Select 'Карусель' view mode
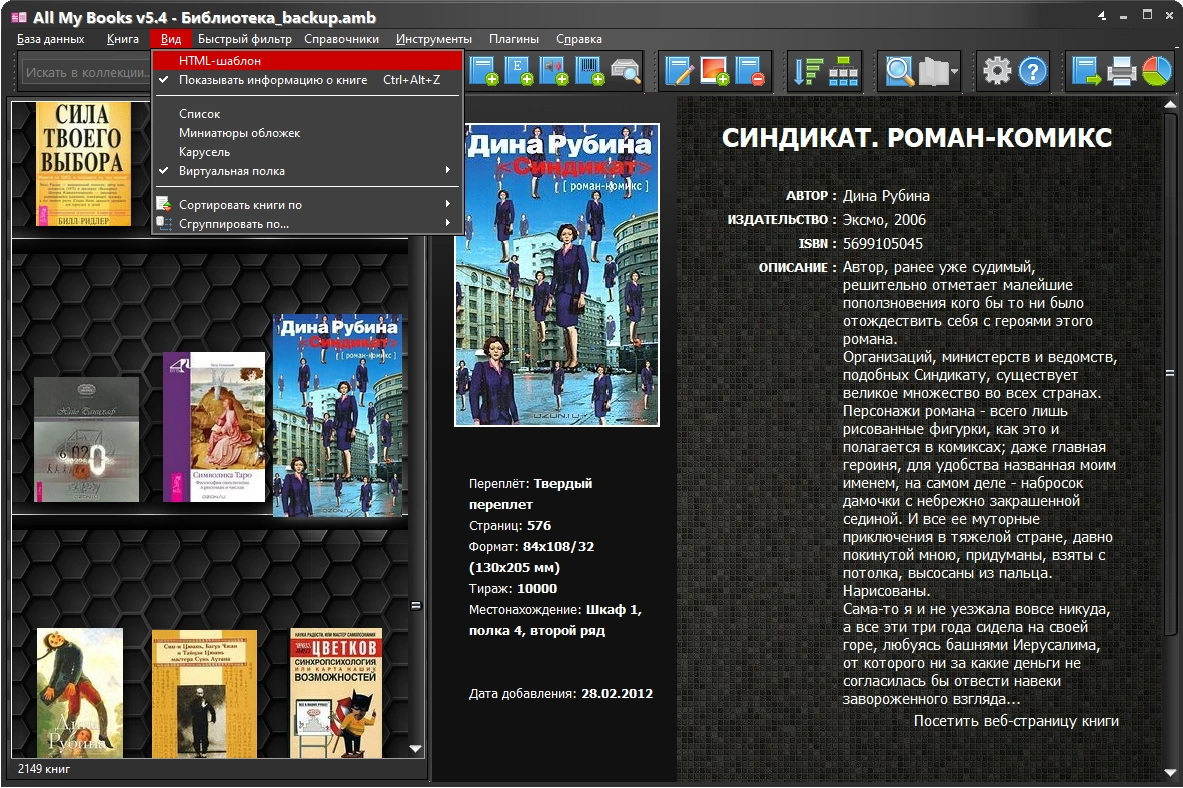Viewport: 1183px width, 788px height. (x=204, y=152)
